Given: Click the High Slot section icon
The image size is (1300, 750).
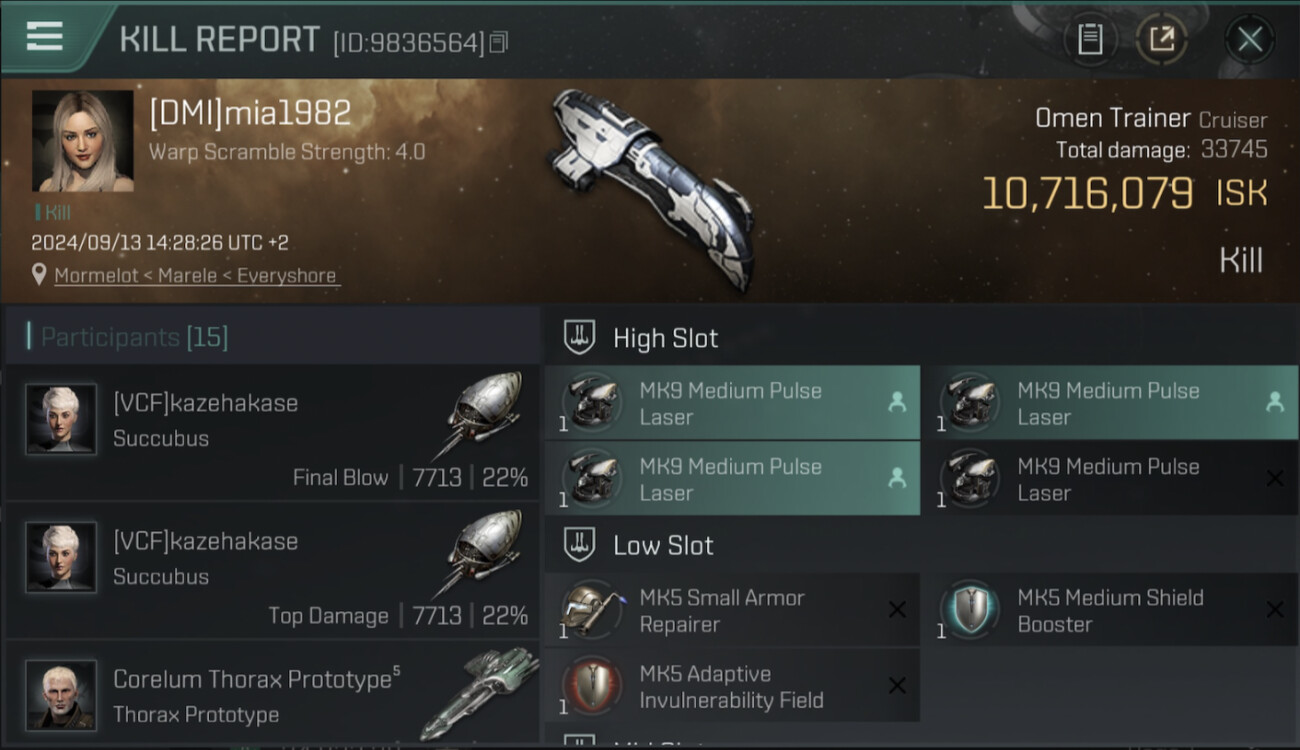Looking at the screenshot, I should [580, 337].
